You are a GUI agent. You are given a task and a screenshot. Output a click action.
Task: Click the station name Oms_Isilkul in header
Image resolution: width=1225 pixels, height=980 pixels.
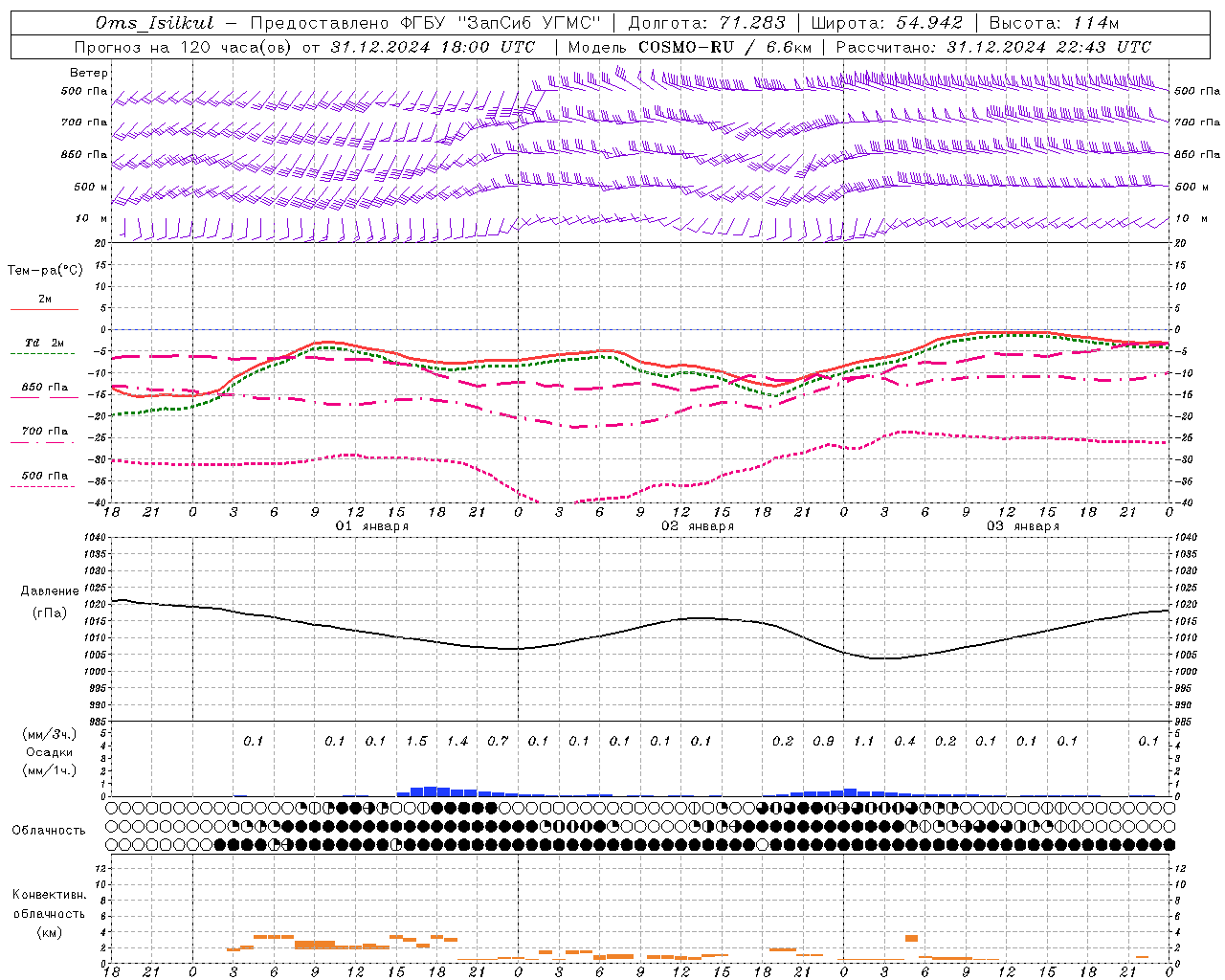(x=155, y=23)
